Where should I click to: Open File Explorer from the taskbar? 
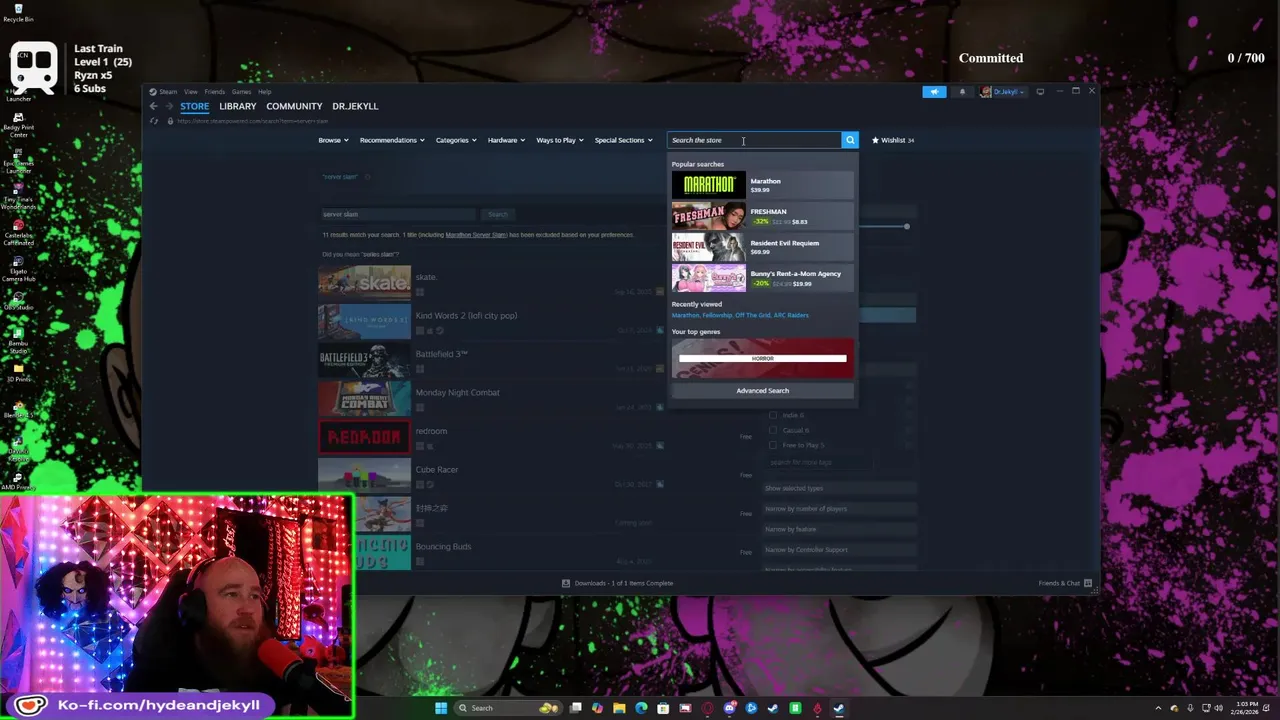pyautogui.click(x=619, y=708)
